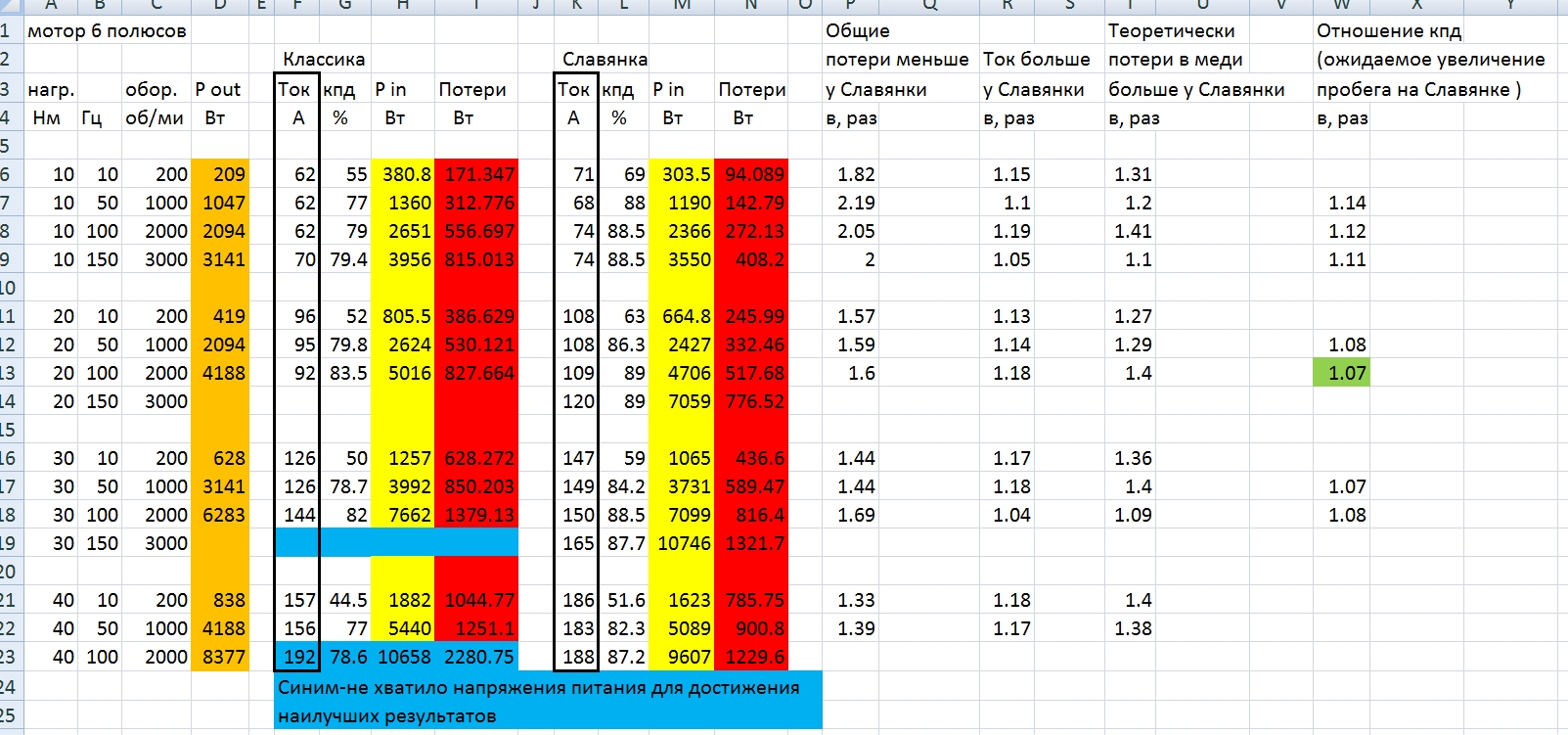Select the "Теоретически" header cell
The width and height of the screenshot is (1568, 735).
(1171, 31)
